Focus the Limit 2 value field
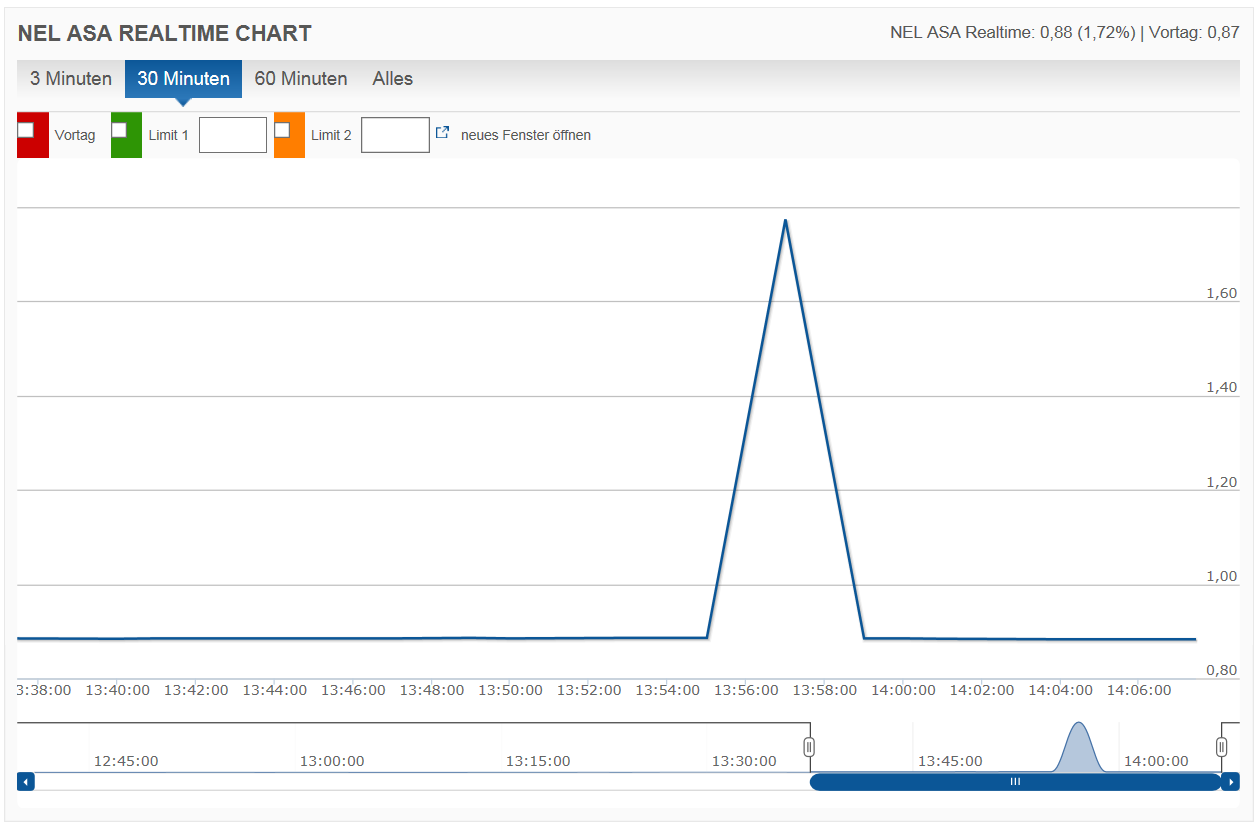 pyautogui.click(x=395, y=135)
